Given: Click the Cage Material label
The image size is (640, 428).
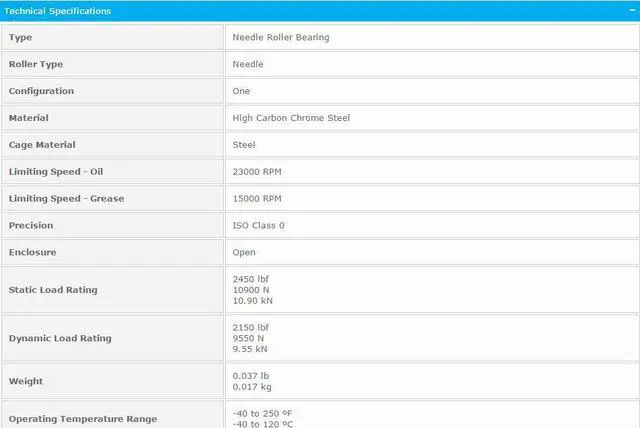Looking at the screenshot, I should point(42,145).
